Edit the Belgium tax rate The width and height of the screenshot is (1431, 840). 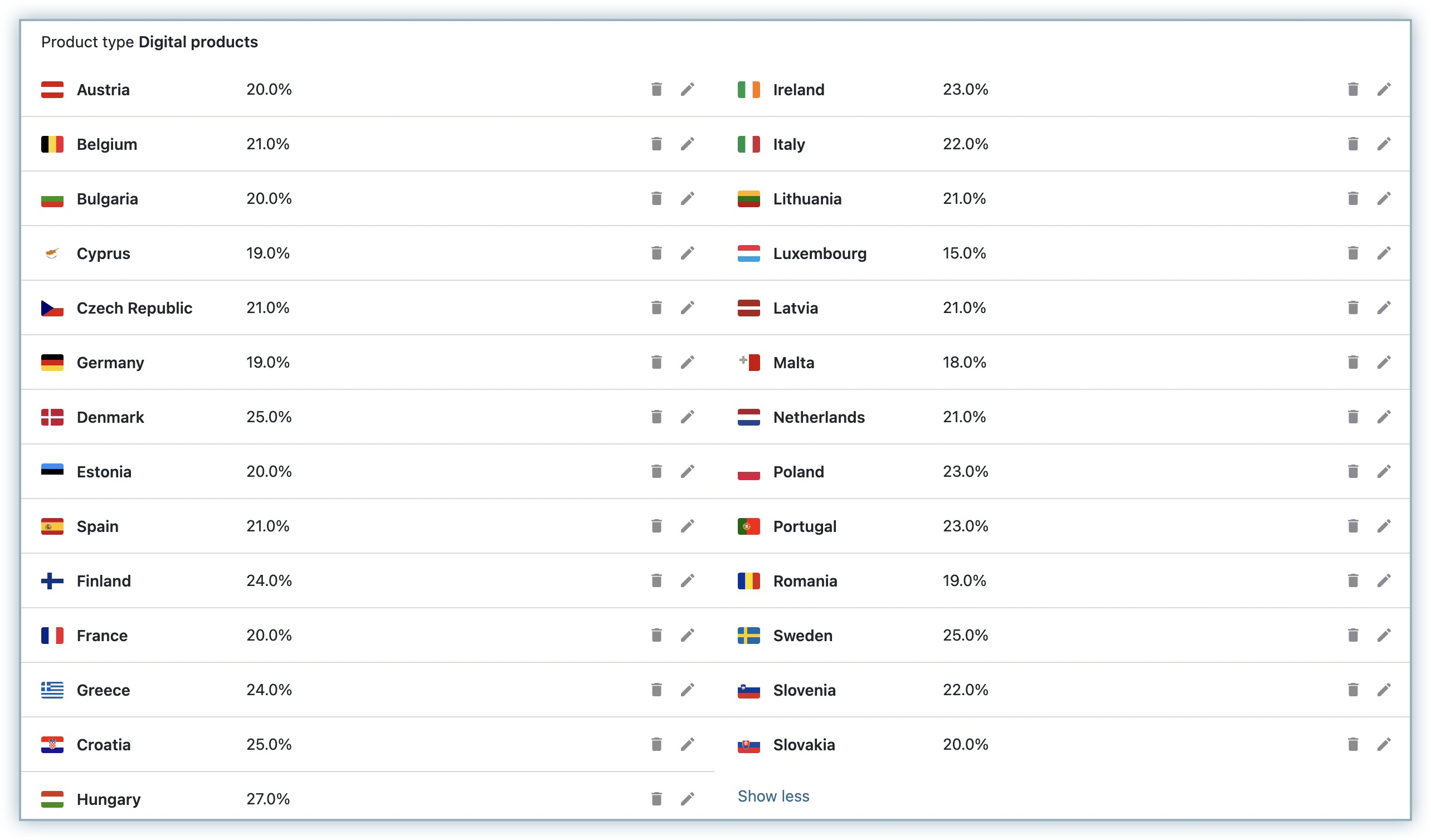pos(687,144)
